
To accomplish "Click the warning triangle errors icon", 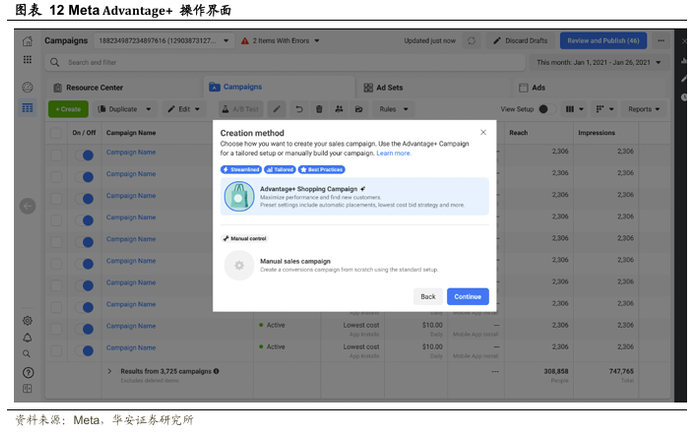I will (x=245, y=41).
